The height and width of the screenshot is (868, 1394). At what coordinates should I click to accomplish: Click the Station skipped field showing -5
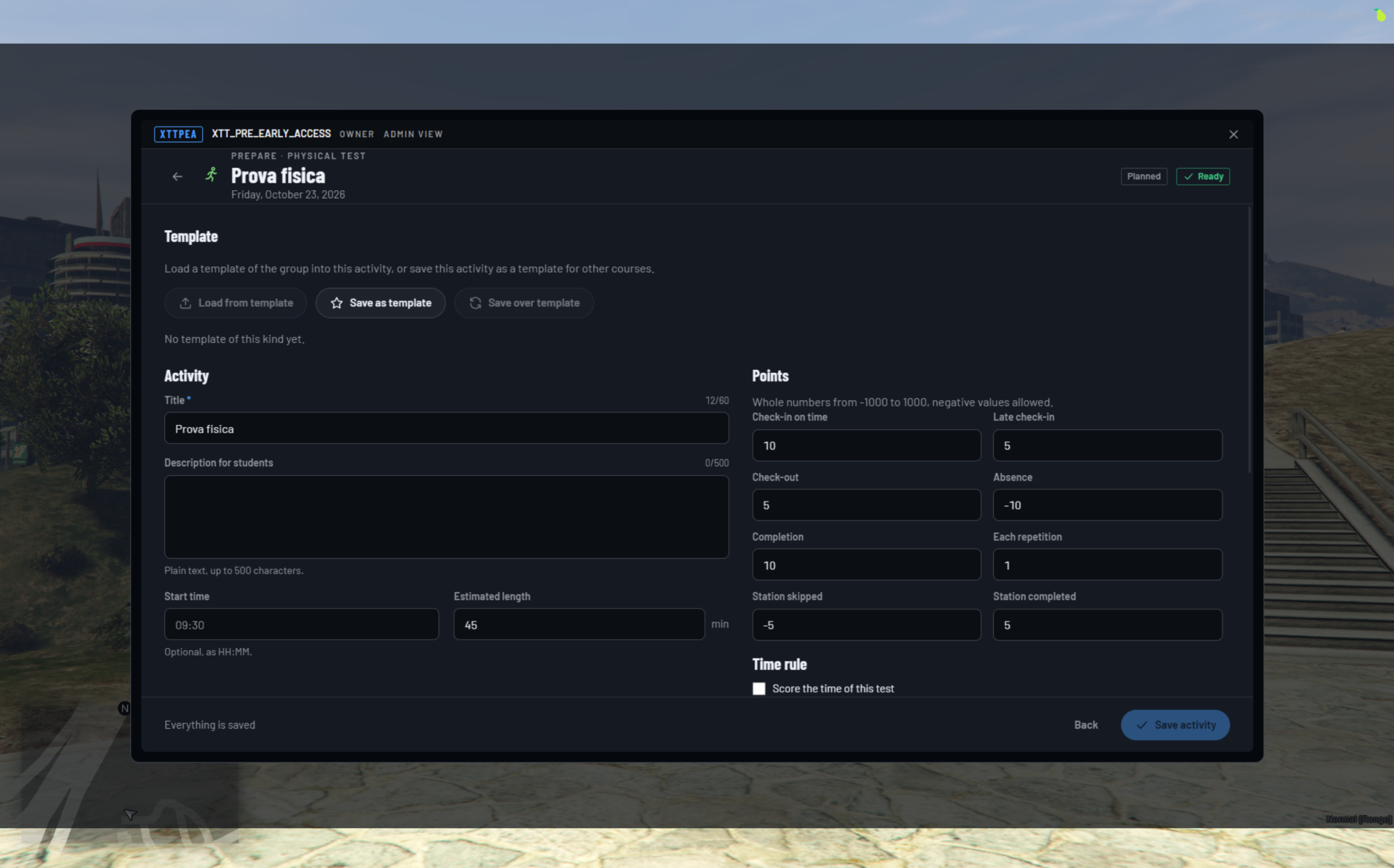point(866,625)
